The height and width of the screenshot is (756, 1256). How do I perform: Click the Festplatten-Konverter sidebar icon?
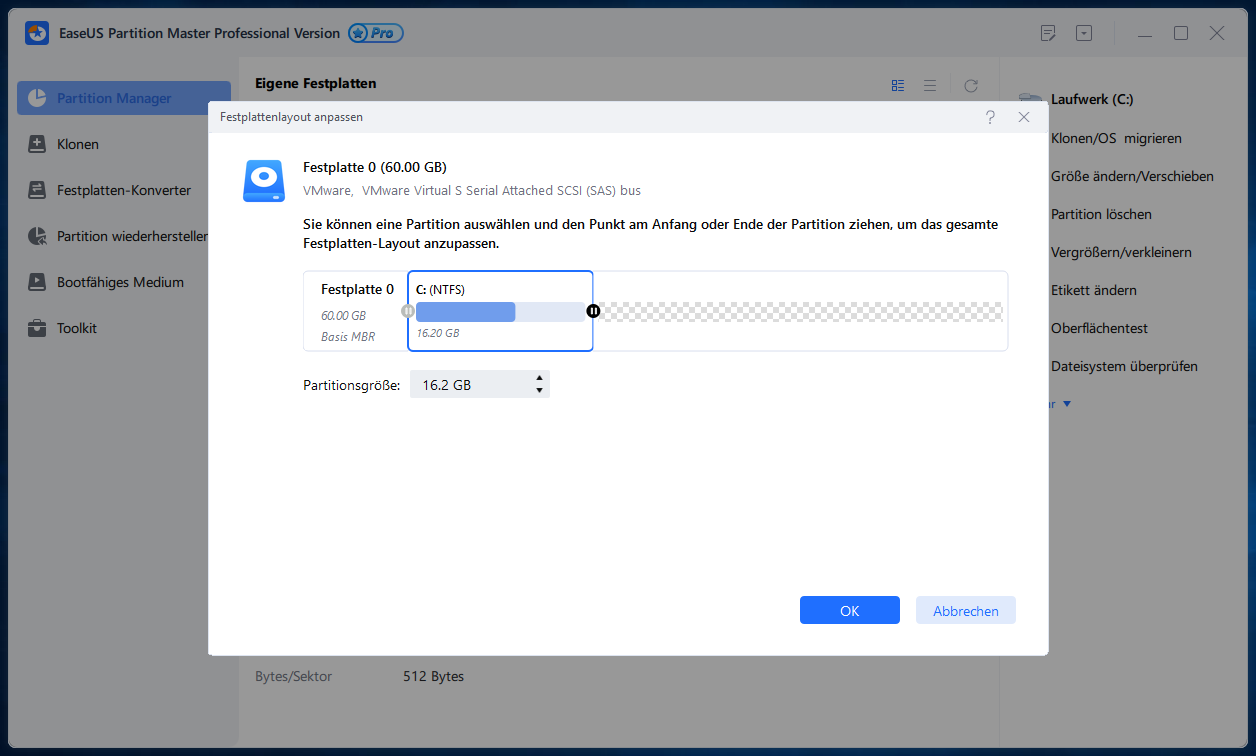point(37,190)
